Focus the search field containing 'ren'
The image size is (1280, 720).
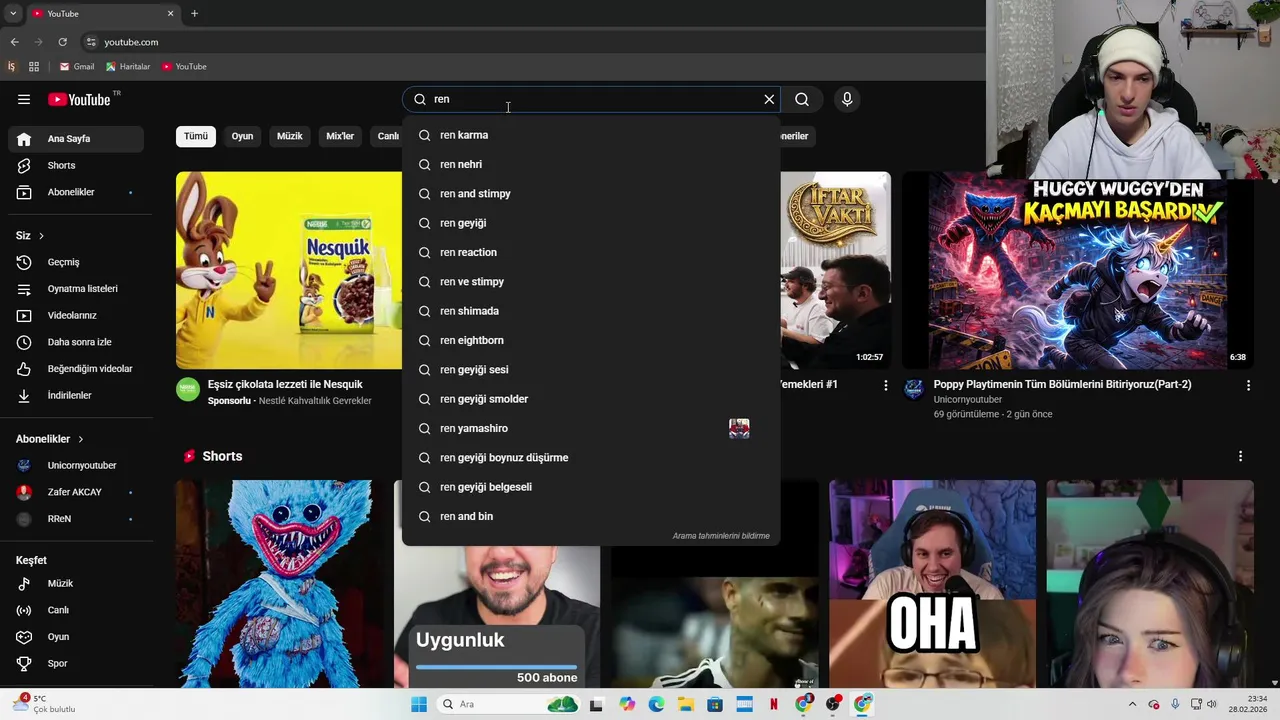point(590,99)
